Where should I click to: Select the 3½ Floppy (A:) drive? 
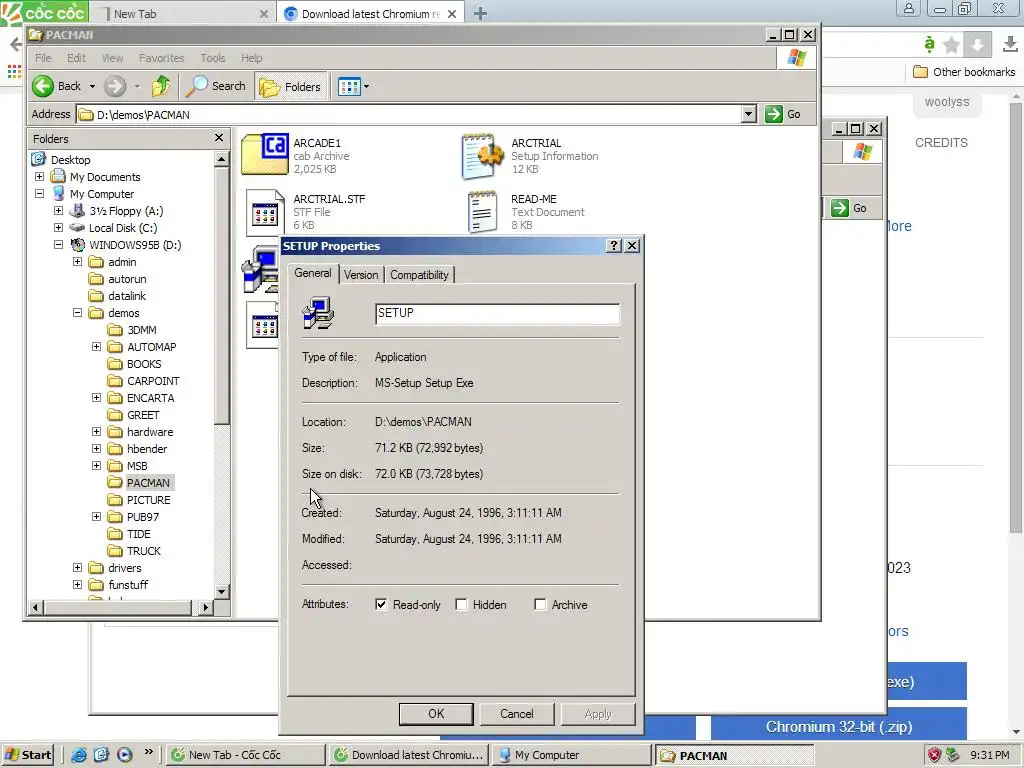[126, 211]
